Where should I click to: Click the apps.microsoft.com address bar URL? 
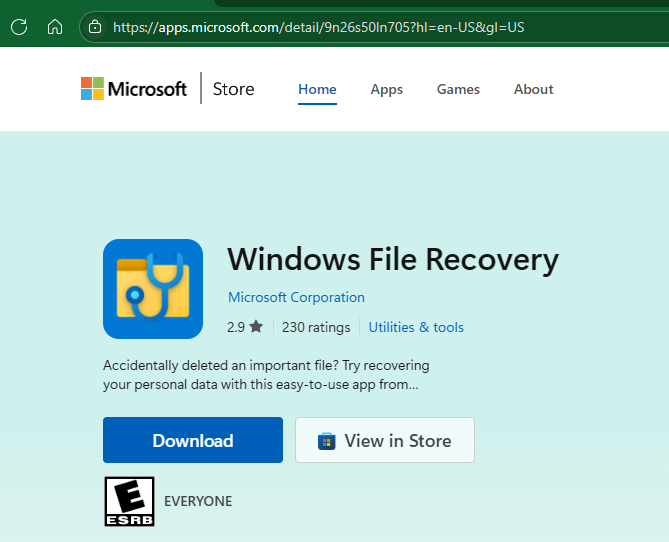coord(318,27)
